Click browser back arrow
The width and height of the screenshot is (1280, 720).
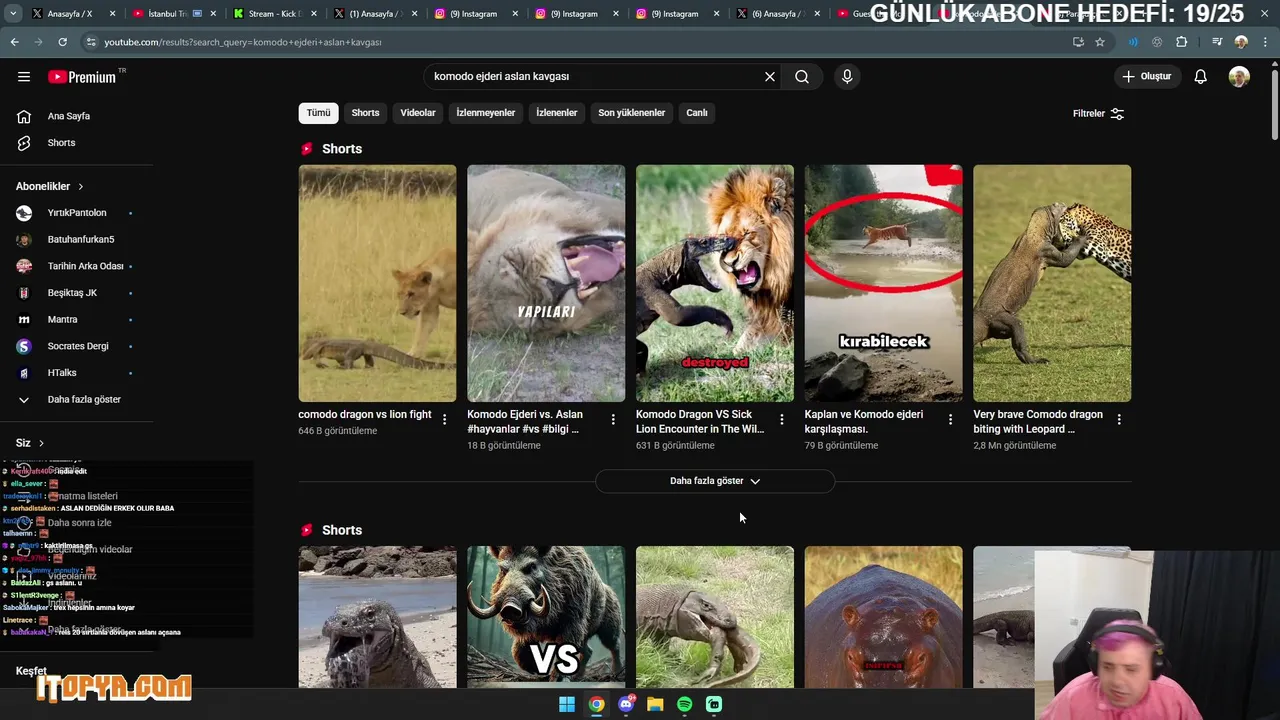point(14,42)
